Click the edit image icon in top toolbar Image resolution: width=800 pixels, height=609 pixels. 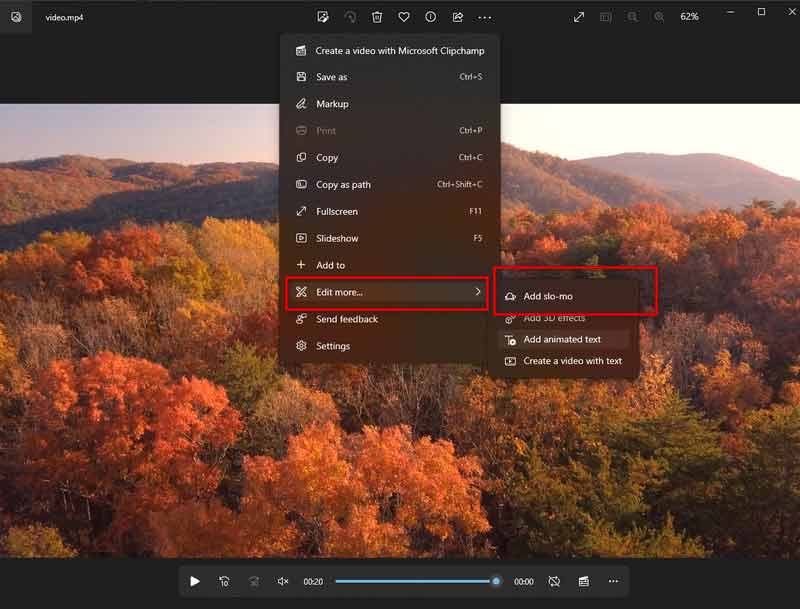(x=323, y=17)
